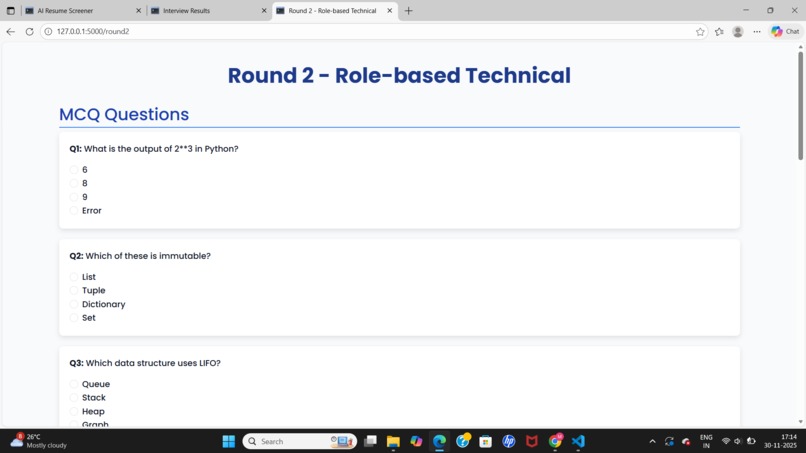Select answer 8 for Q1
The width and height of the screenshot is (806, 453).
tap(74, 183)
